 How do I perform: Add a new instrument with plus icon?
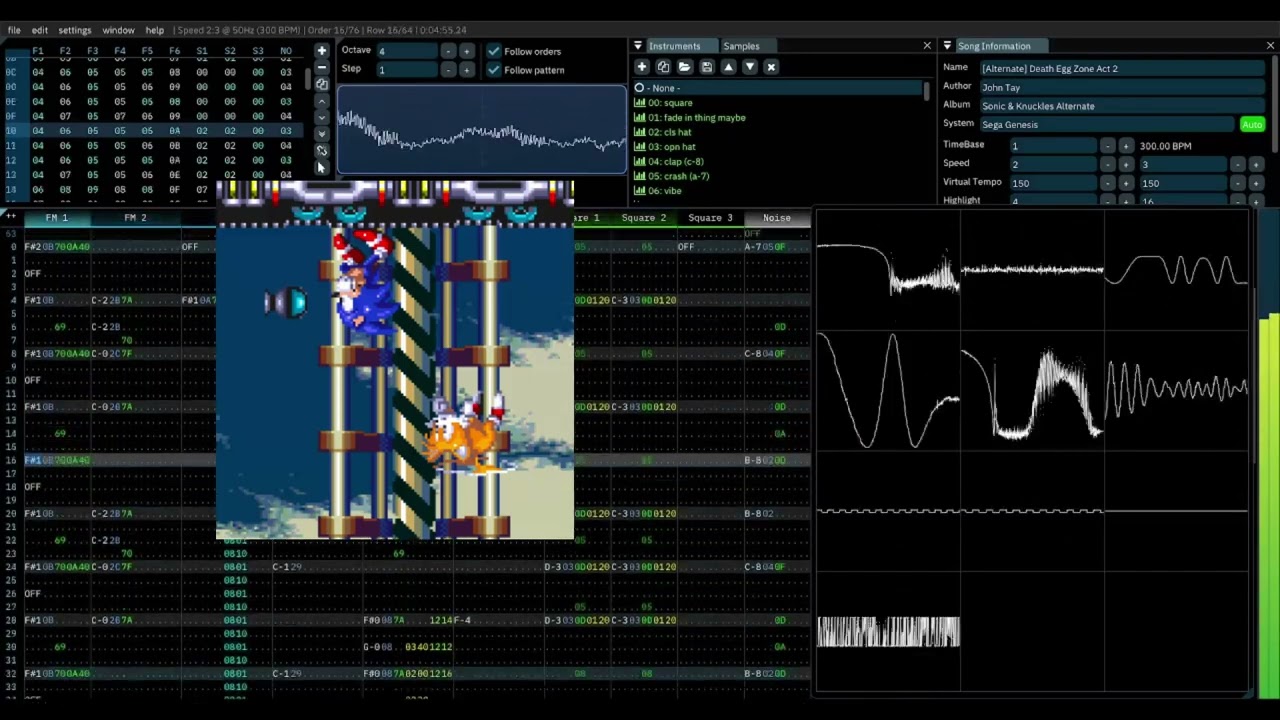pyautogui.click(x=642, y=67)
